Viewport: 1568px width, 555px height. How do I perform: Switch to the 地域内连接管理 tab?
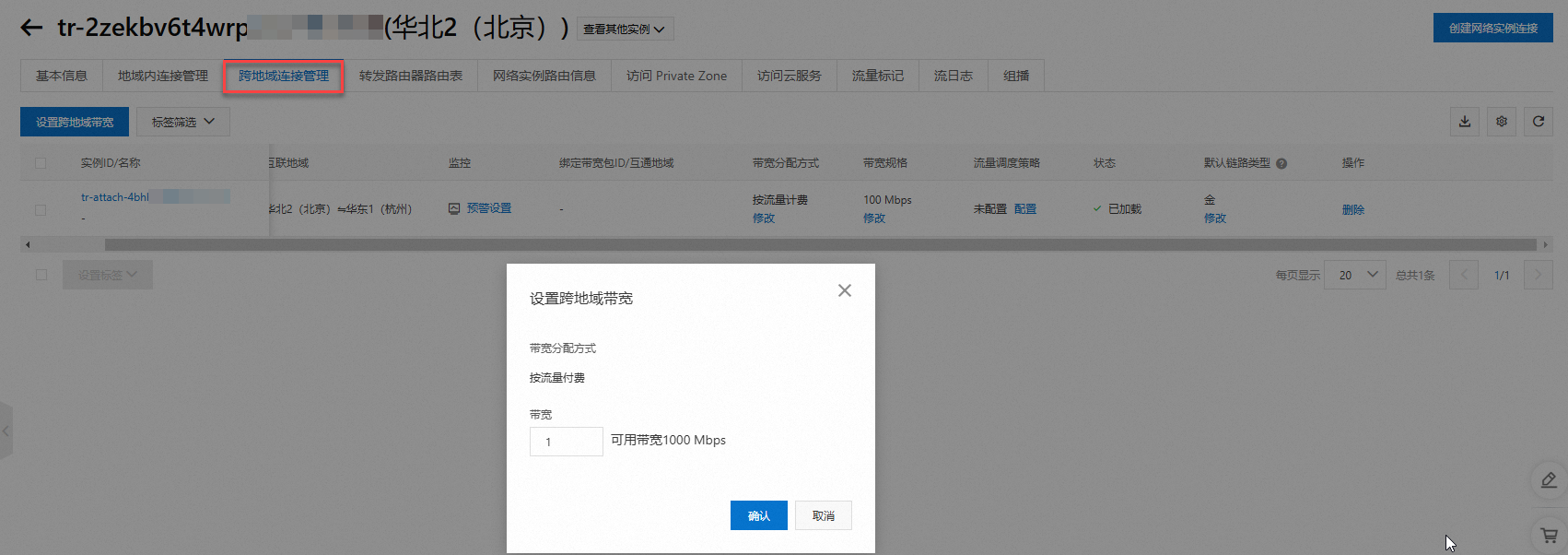click(163, 76)
